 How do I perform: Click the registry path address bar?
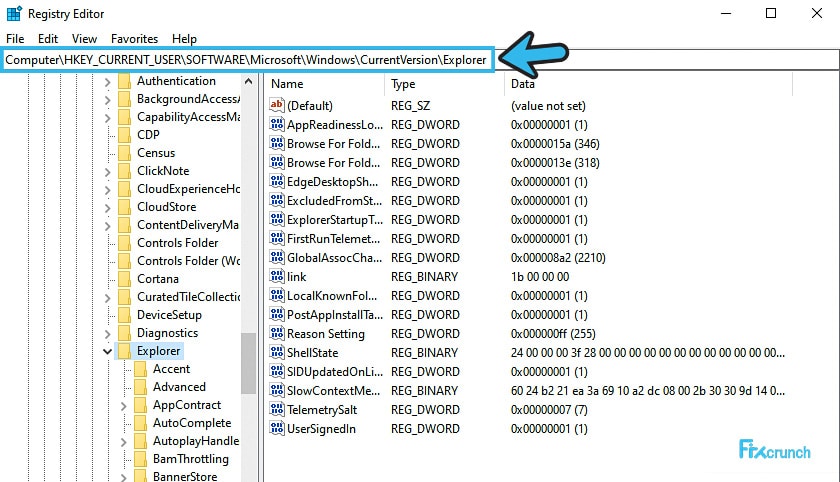pyautogui.click(x=246, y=59)
